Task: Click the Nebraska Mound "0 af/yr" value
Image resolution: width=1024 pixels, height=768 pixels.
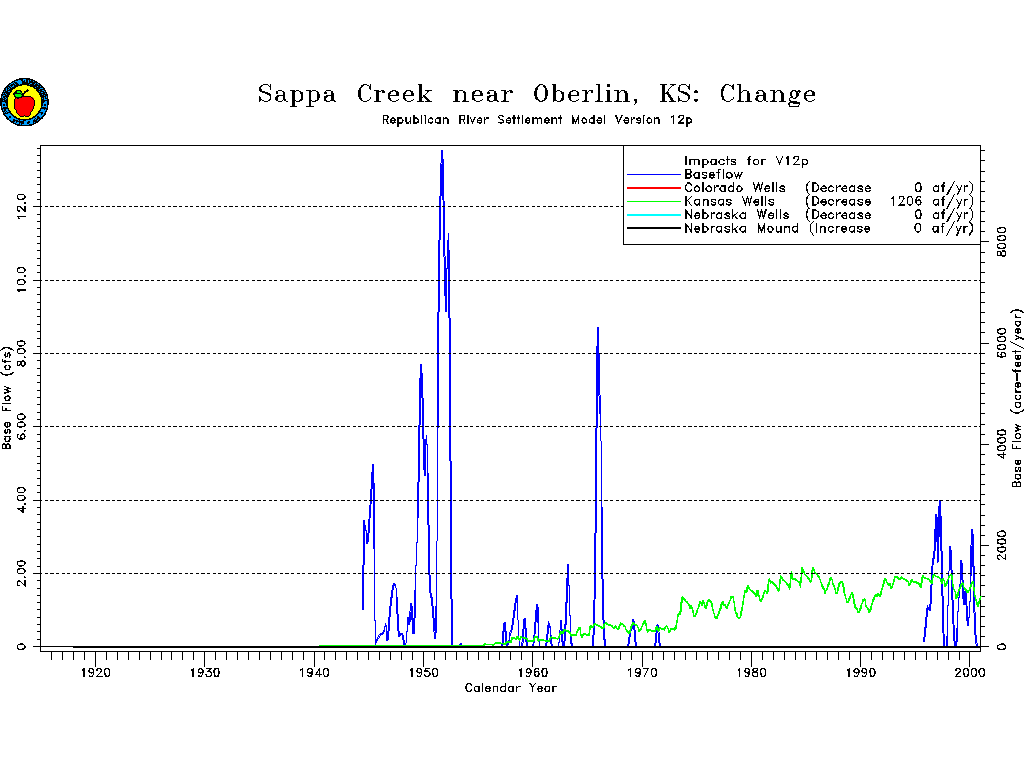Action: pyautogui.click(x=944, y=229)
